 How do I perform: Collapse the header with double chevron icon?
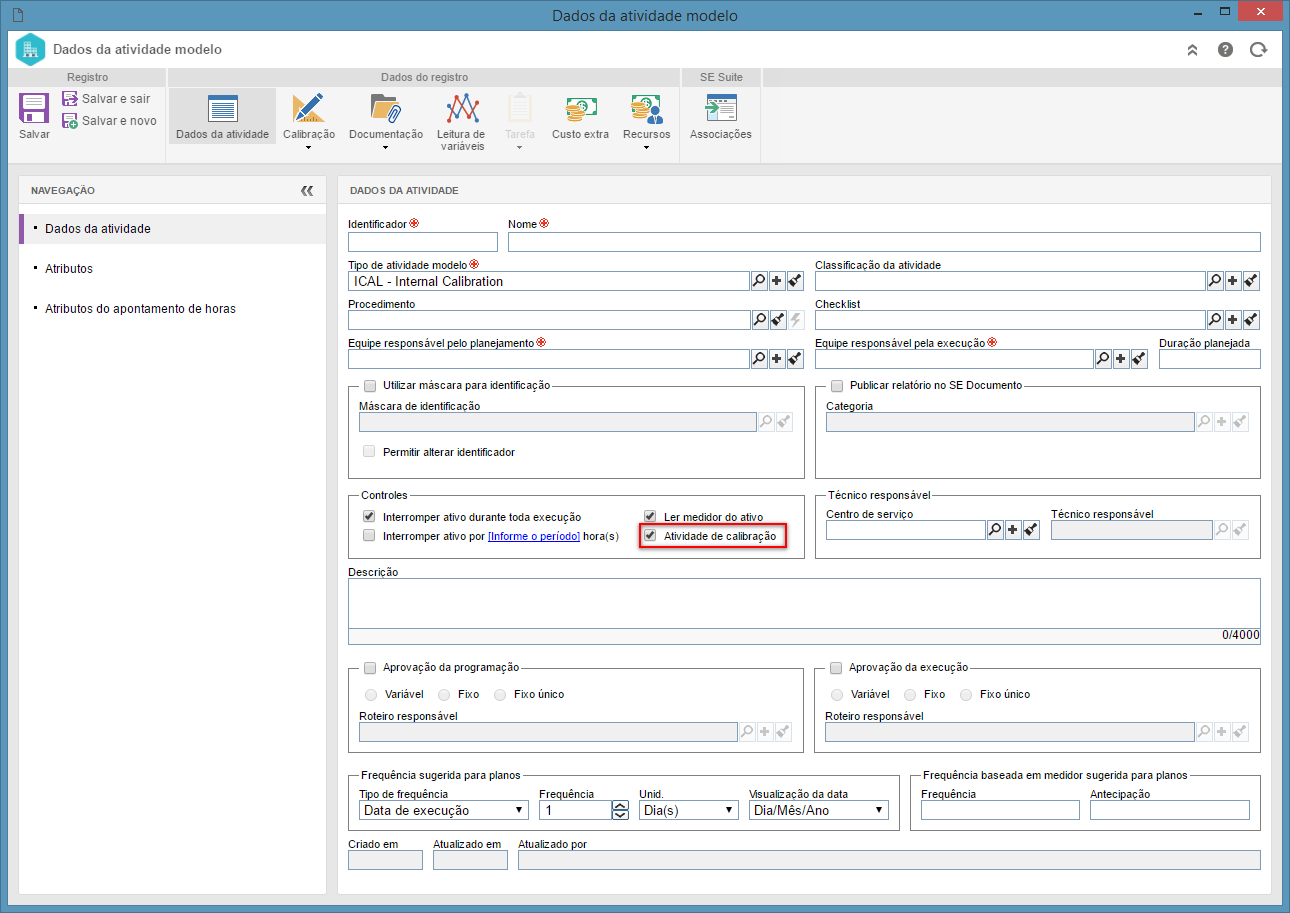(x=1192, y=50)
